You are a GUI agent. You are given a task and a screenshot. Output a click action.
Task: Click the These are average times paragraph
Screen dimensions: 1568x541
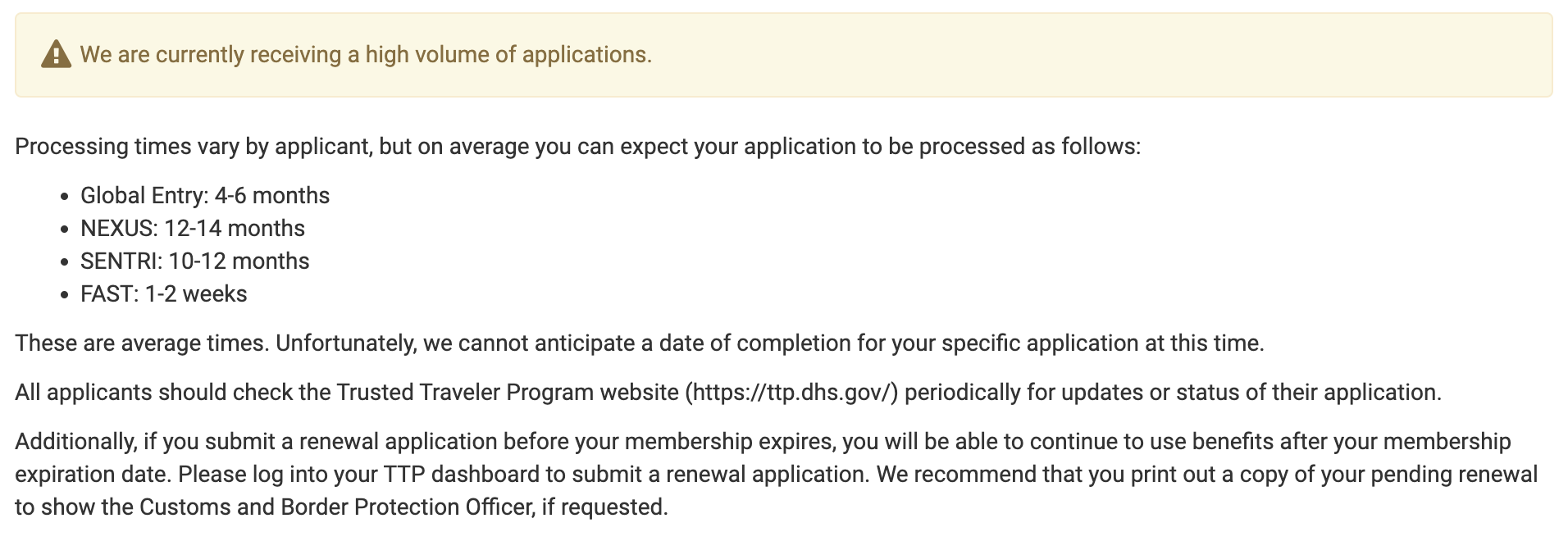coord(640,343)
